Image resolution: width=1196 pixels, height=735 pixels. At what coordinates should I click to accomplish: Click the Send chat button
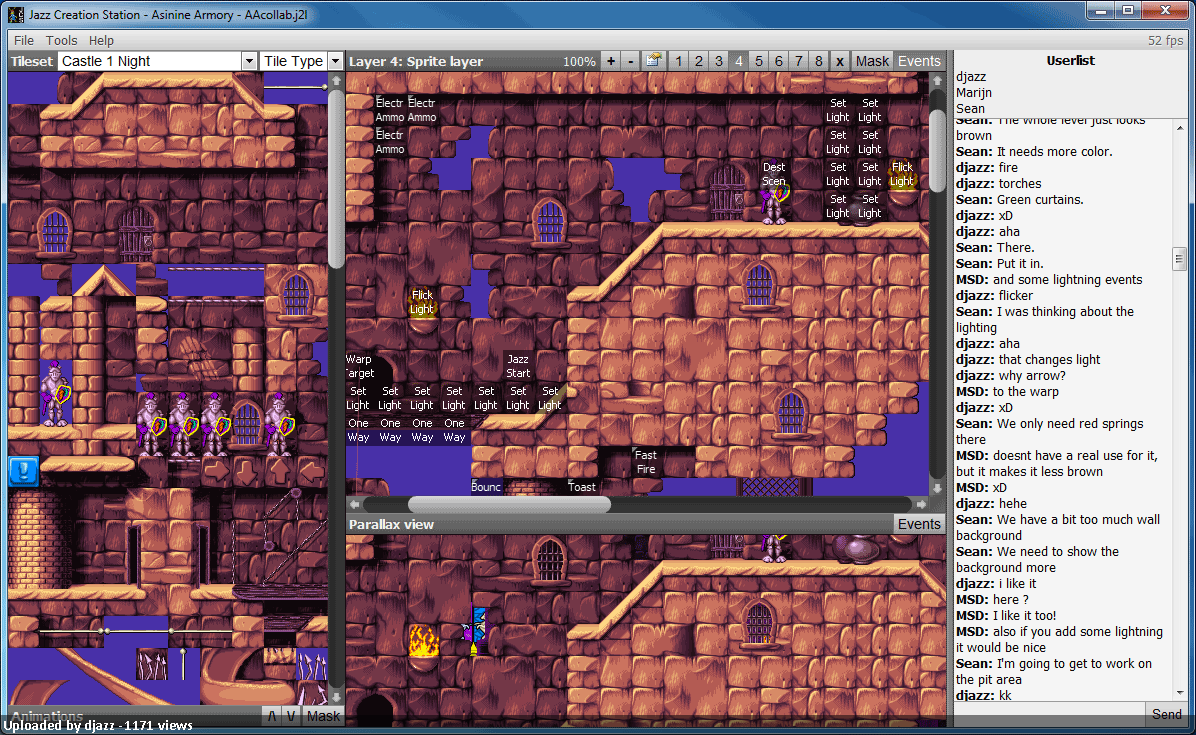click(1166, 714)
